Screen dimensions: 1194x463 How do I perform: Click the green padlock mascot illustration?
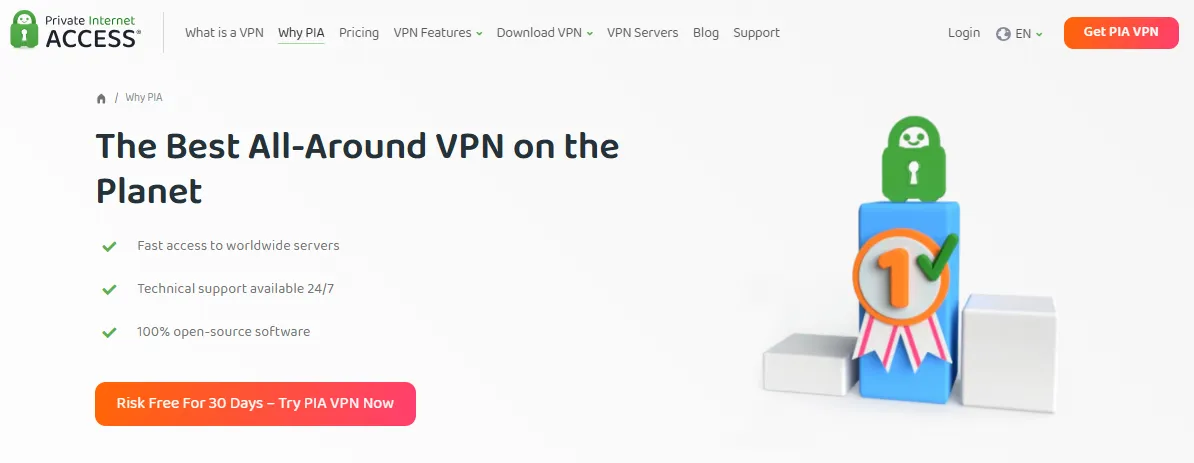912,159
